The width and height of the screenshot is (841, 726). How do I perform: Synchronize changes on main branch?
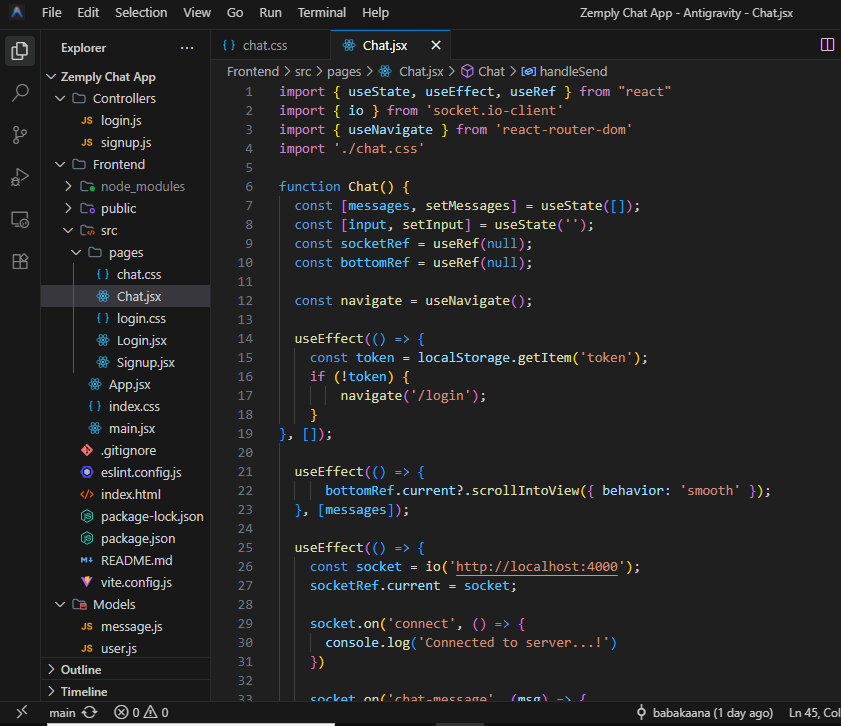coord(90,713)
